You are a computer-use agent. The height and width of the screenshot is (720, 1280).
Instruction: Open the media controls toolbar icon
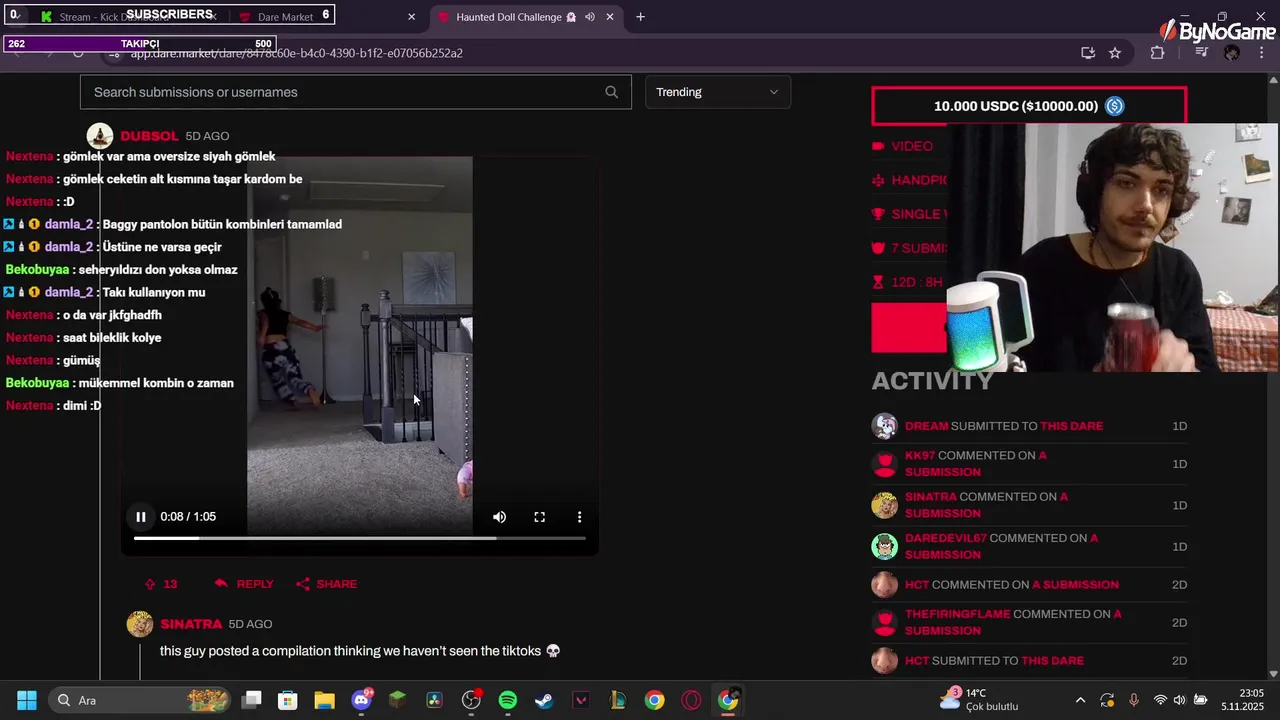(1201, 53)
